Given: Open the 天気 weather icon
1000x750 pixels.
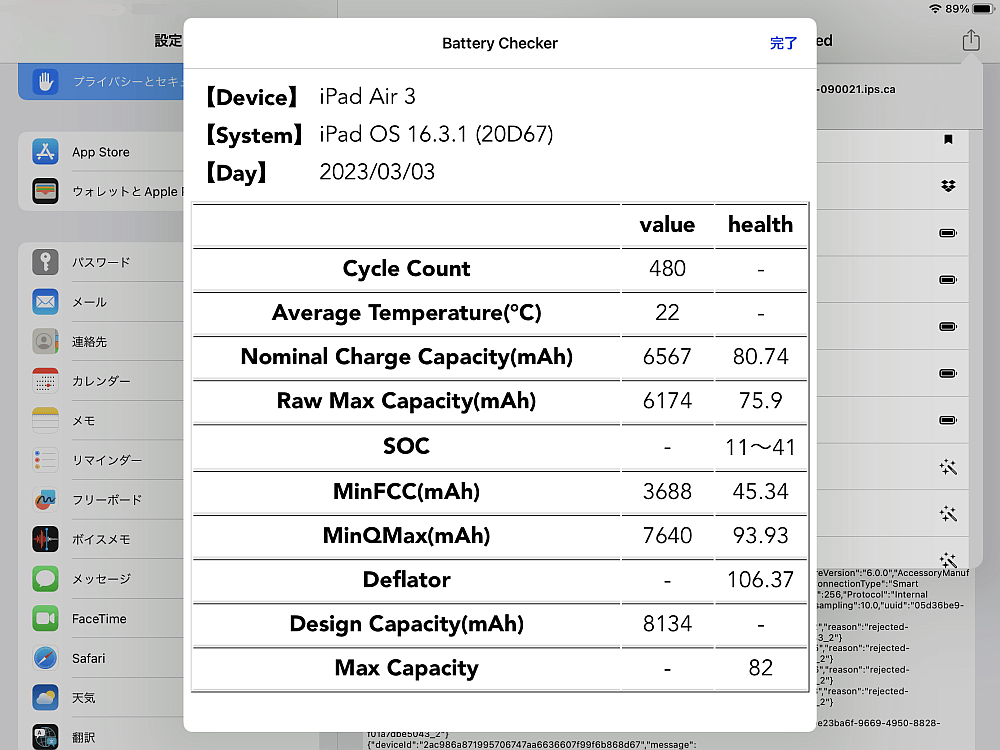Looking at the screenshot, I should click(x=45, y=697).
